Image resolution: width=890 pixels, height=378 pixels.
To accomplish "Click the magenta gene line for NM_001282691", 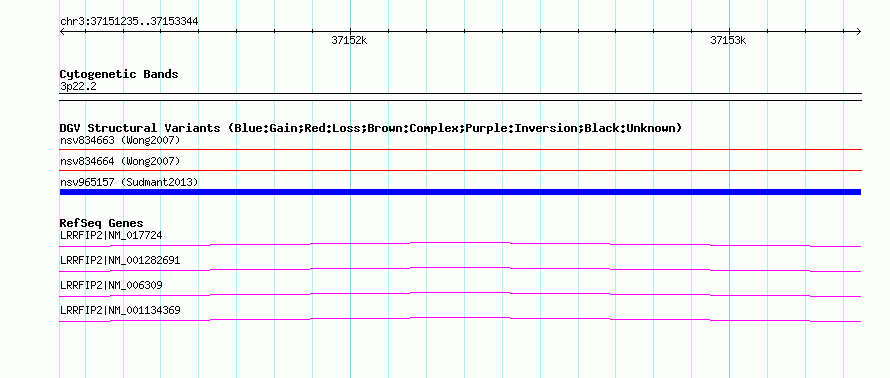I will [460, 269].
